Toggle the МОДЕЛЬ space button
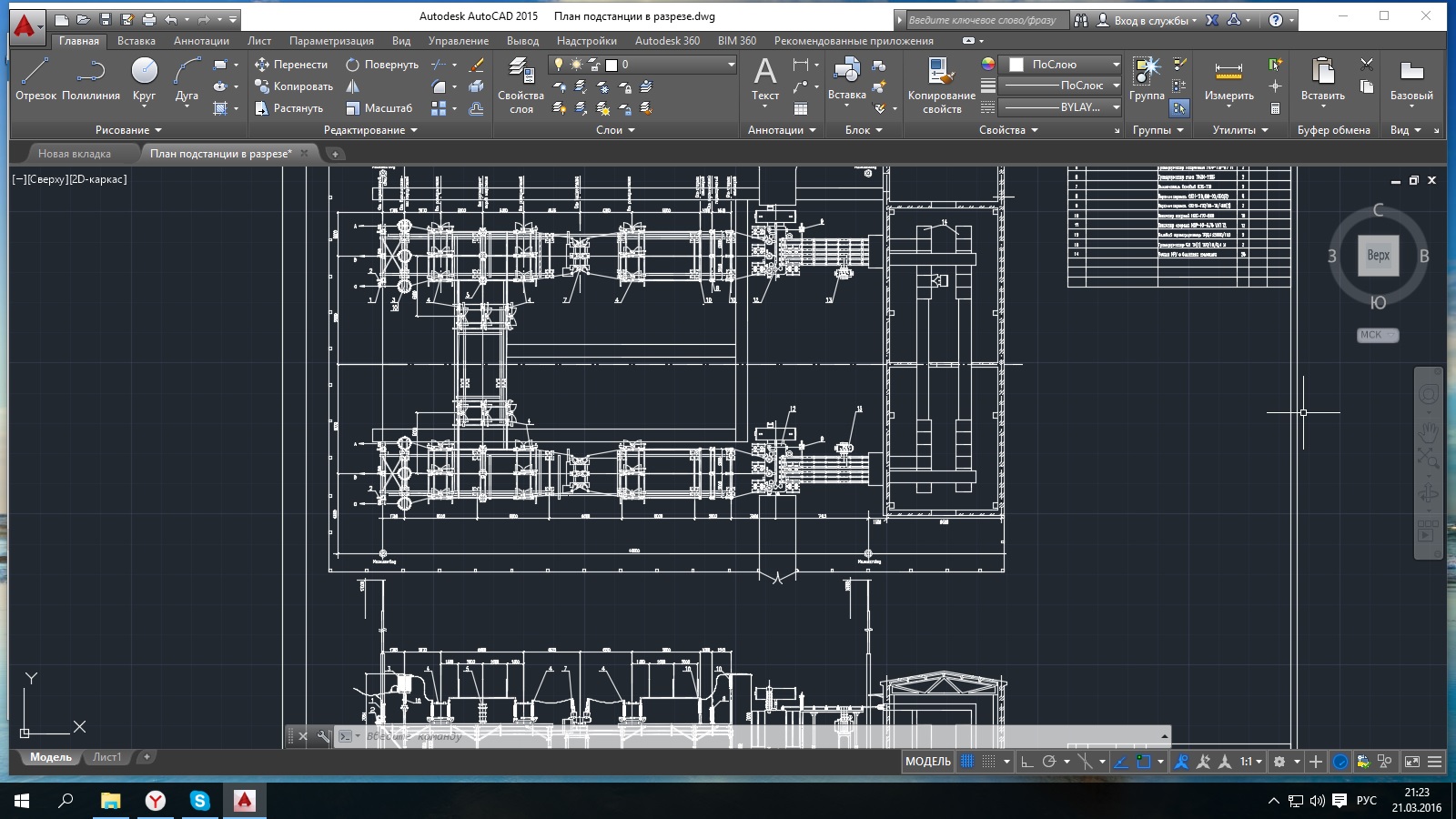The width and height of the screenshot is (1456, 819). (x=928, y=762)
